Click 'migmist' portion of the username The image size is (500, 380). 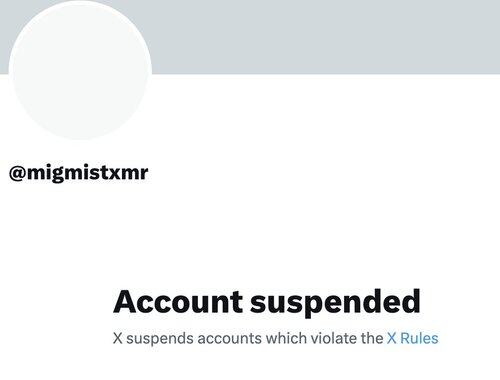click(x=68, y=173)
